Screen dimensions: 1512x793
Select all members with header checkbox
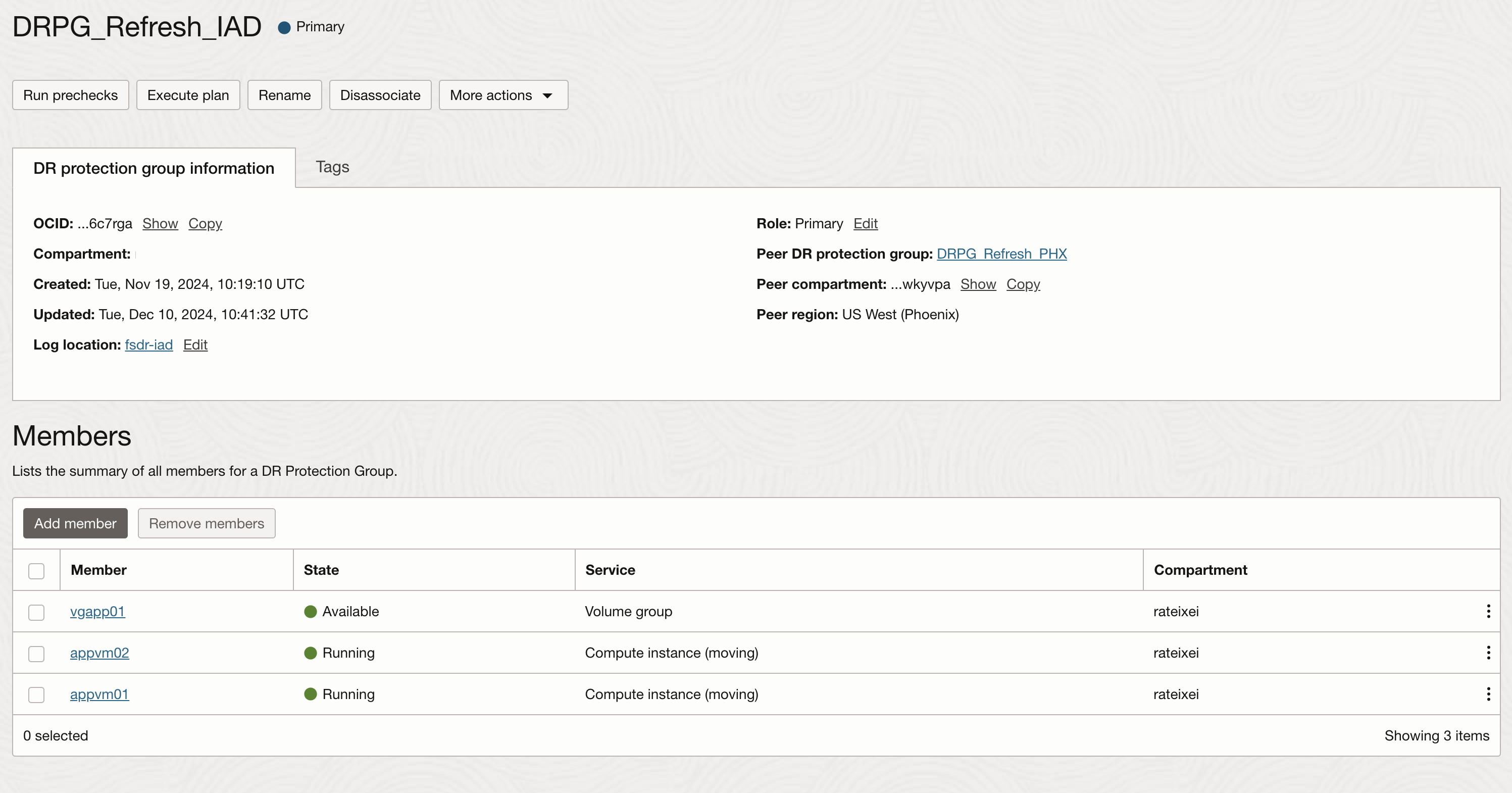pos(36,571)
